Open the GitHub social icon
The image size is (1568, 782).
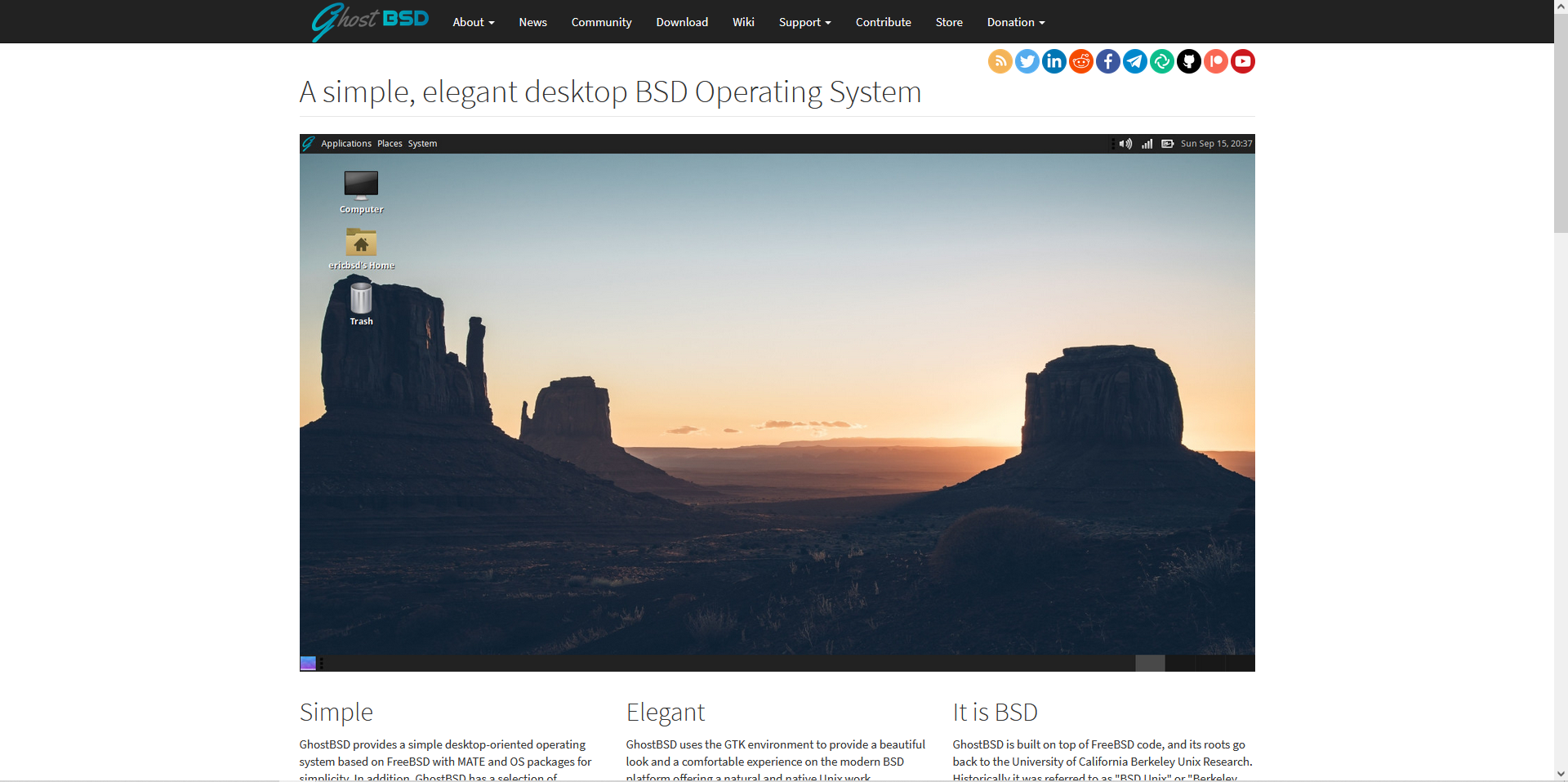1189,61
